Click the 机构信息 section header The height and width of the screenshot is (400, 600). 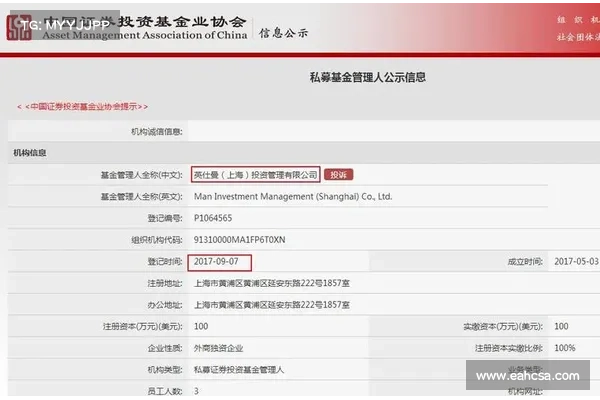tap(30, 153)
